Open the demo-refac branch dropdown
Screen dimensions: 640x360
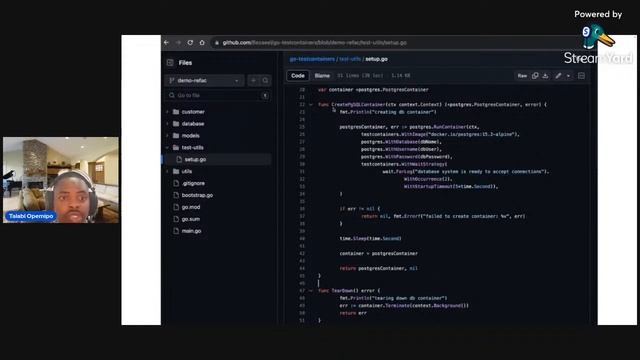(x=204, y=80)
